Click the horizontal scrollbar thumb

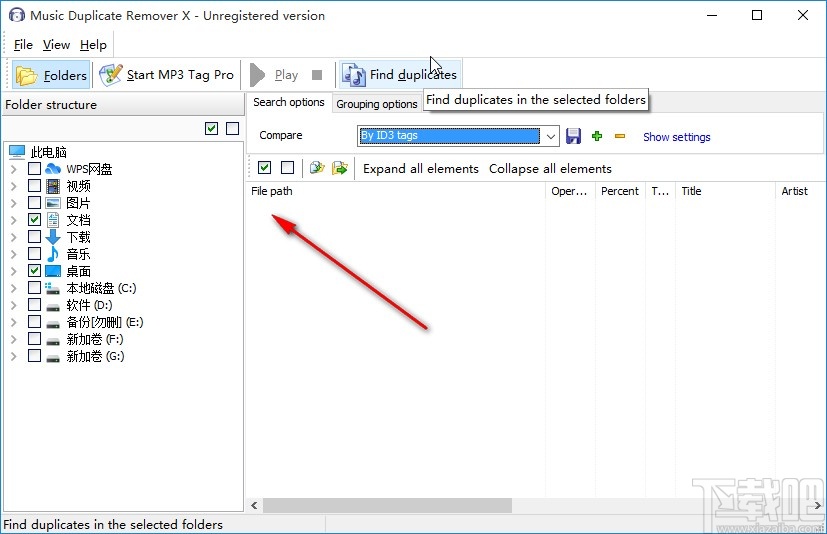[x=387, y=506]
